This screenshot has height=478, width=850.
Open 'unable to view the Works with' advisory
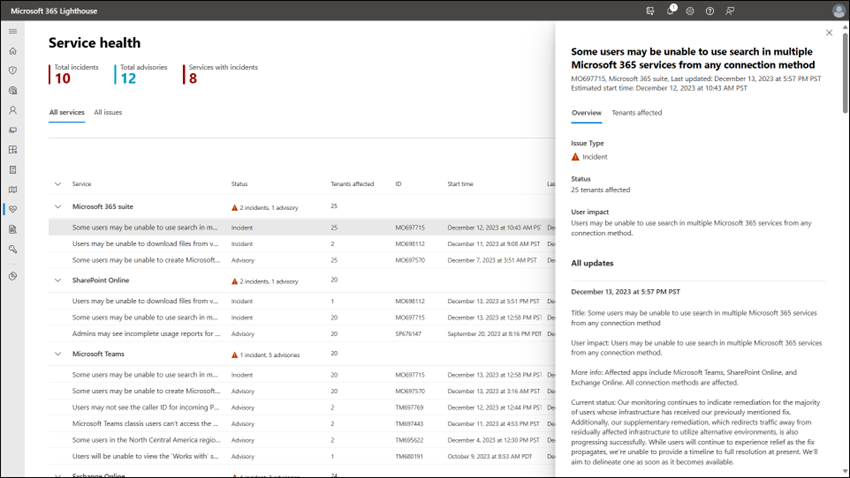pos(302,456)
